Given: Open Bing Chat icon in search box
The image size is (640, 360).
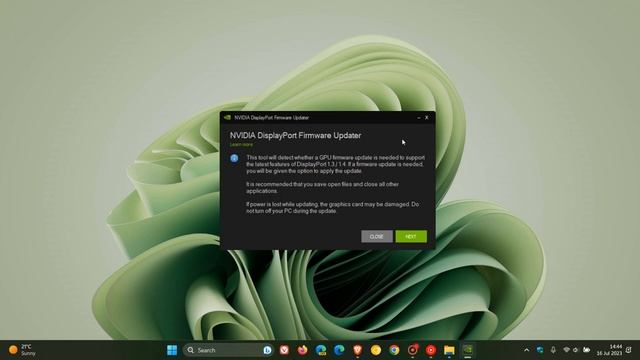Looking at the screenshot, I should [267, 350].
